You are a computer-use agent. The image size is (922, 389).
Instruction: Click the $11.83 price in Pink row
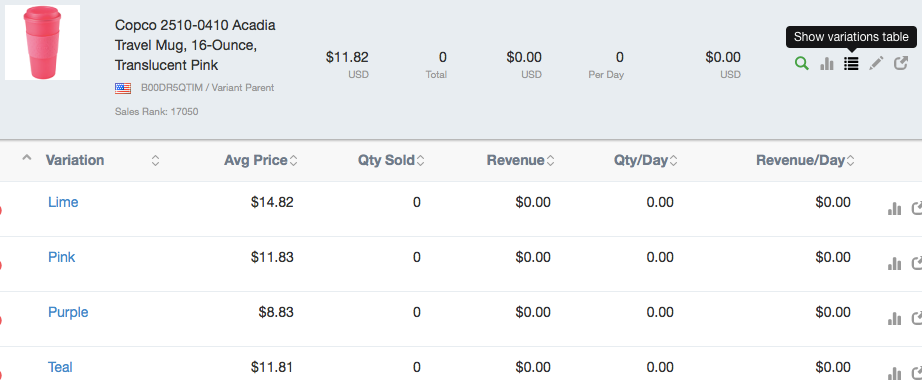[x=272, y=257]
